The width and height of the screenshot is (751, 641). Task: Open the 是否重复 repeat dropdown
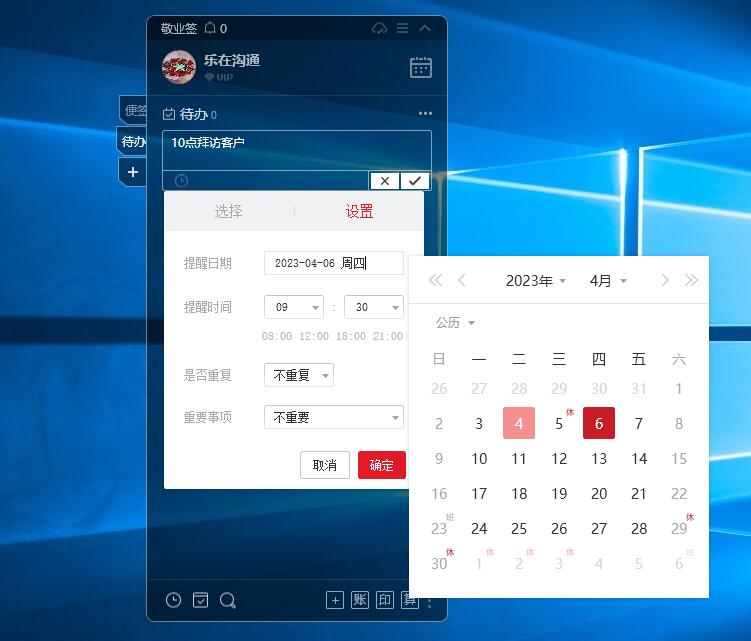(x=298, y=375)
